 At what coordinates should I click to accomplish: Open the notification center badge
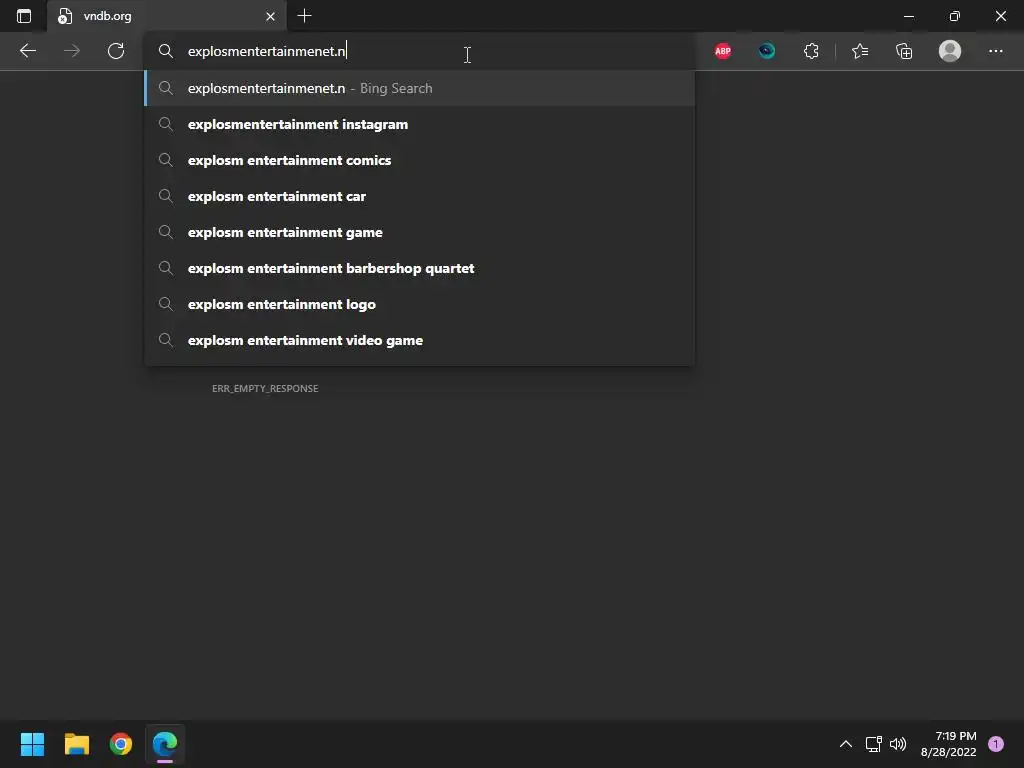996,744
